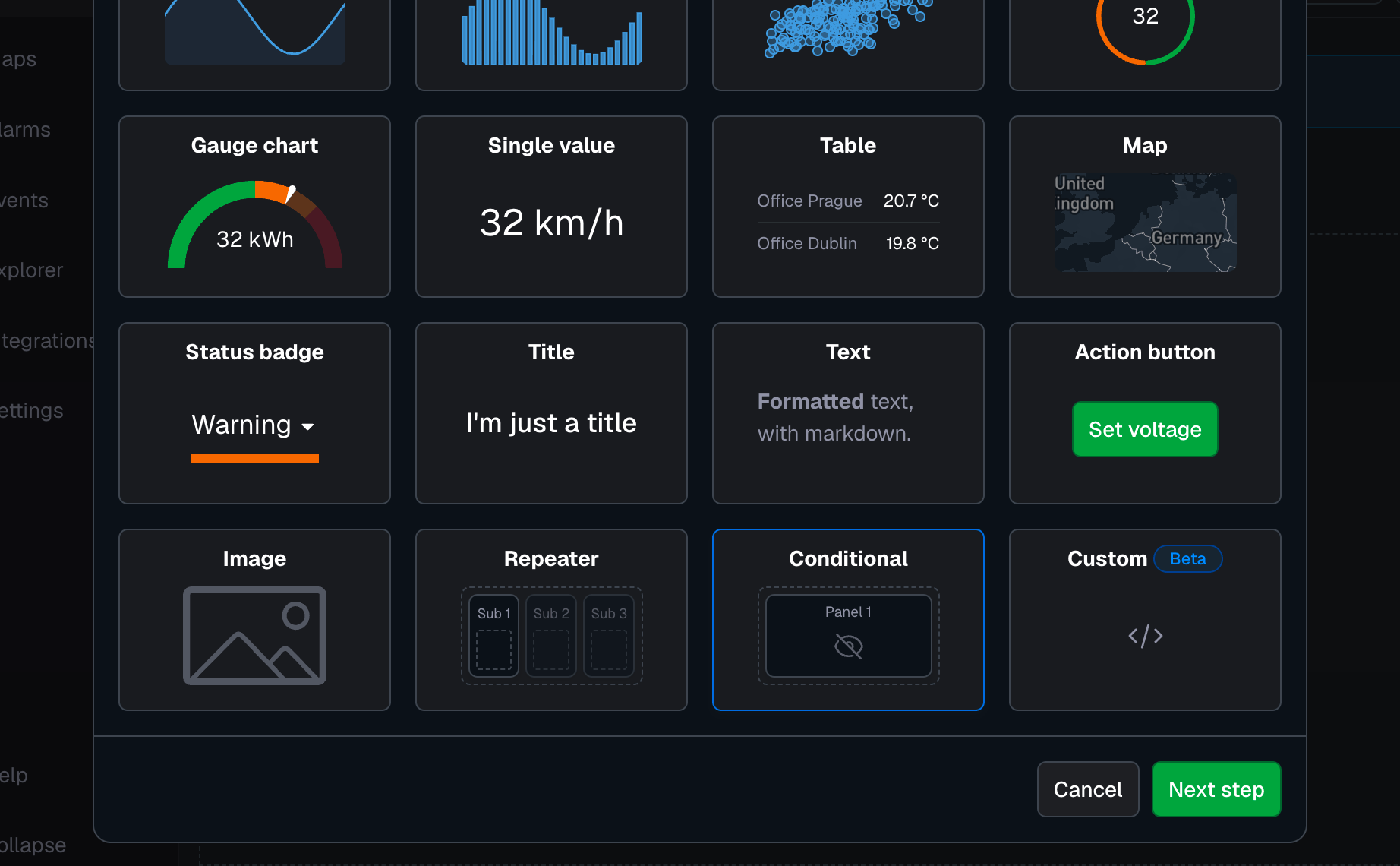Image resolution: width=1400 pixels, height=866 pixels.
Task: Proceed with the Next step button
Action: (x=1216, y=789)
